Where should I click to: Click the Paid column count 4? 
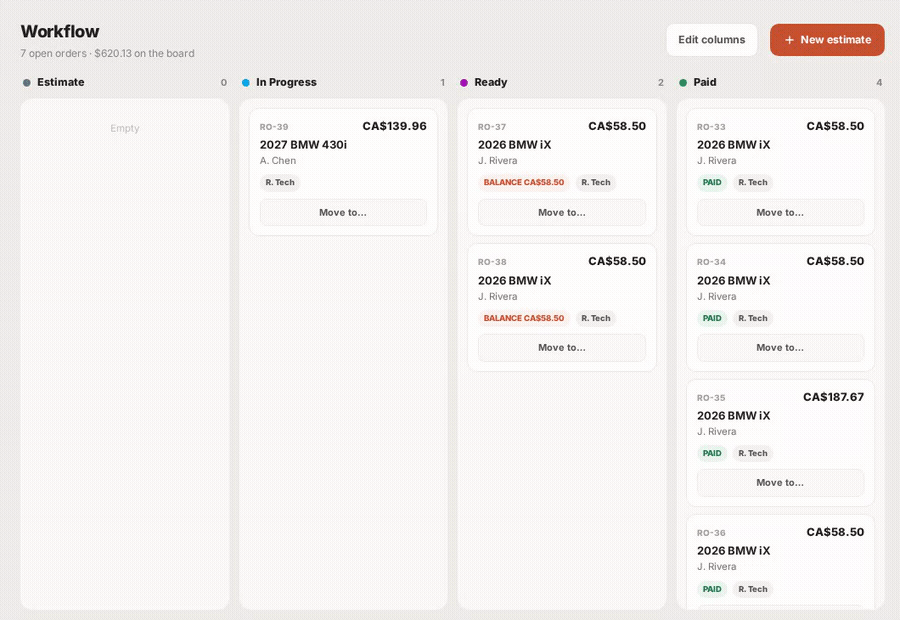pyautogui.click(x=879, y=83)
